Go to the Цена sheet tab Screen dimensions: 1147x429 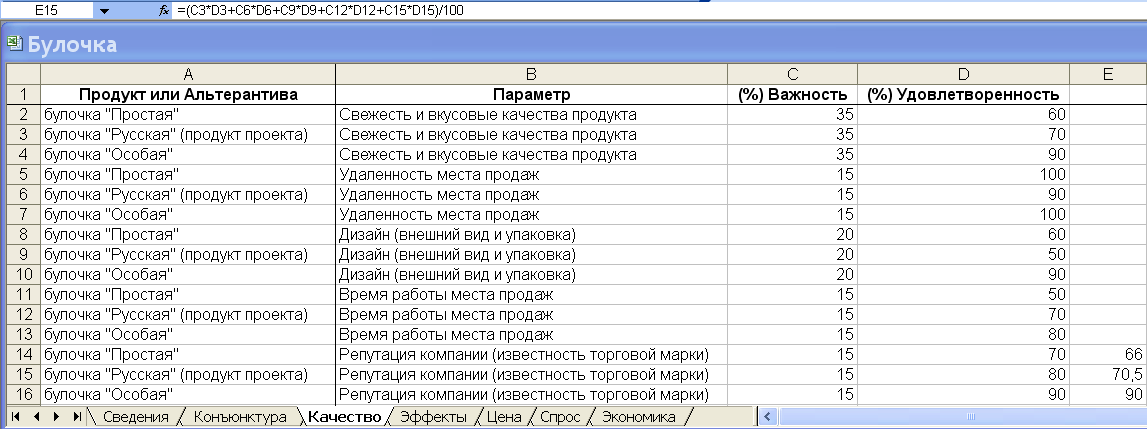pos(503,417)
